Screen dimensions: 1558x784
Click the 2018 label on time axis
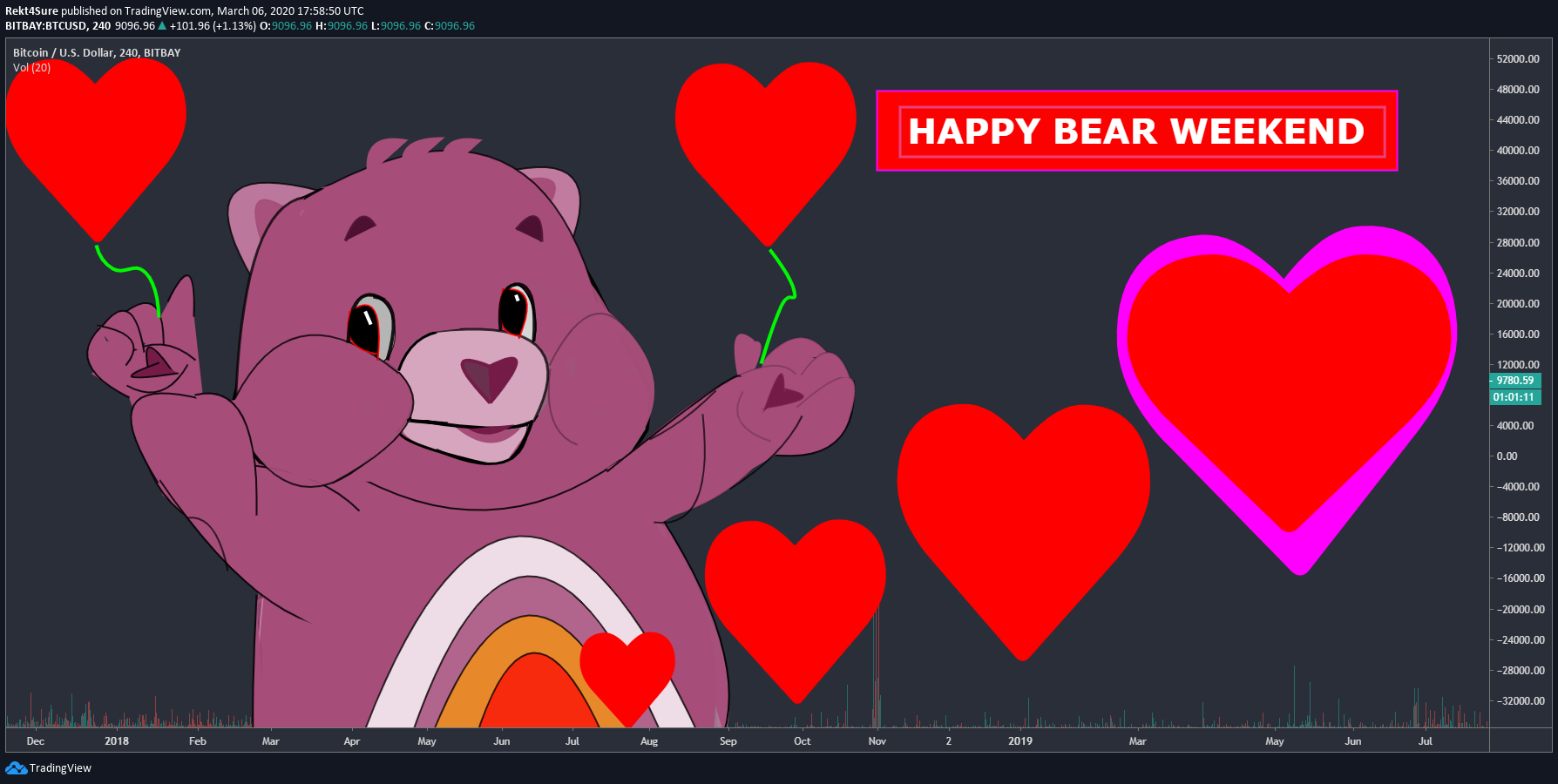[x=117, y=741]
